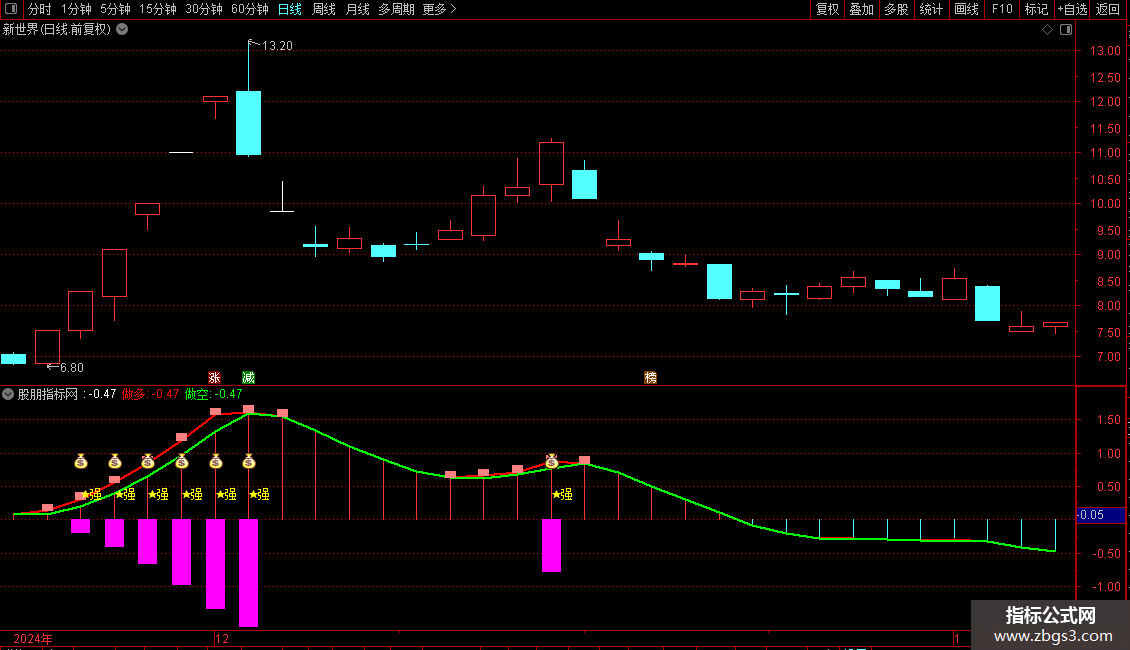Expand dropdown next to 新世界(日线.前复权)

[x=123, y=30]
